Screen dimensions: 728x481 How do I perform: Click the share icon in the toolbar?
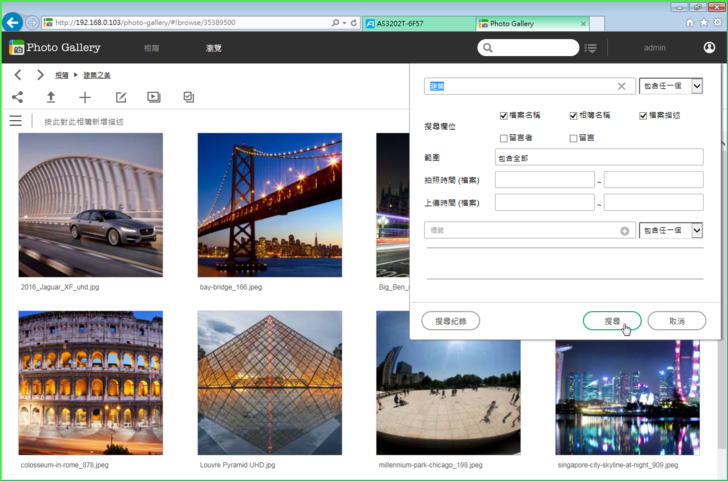(17, 97)
